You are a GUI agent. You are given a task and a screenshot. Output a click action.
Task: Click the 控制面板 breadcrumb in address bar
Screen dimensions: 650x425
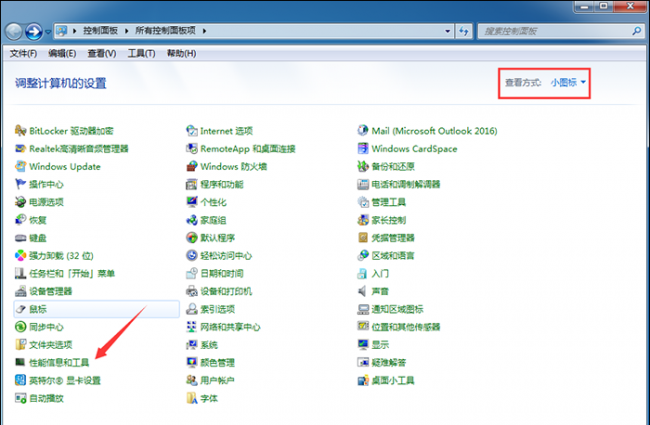pos(100,31)
